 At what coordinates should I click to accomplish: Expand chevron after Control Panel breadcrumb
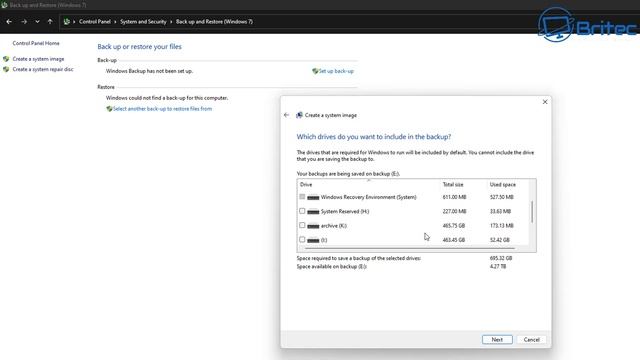pyautogui.click(x=115, y=22)
